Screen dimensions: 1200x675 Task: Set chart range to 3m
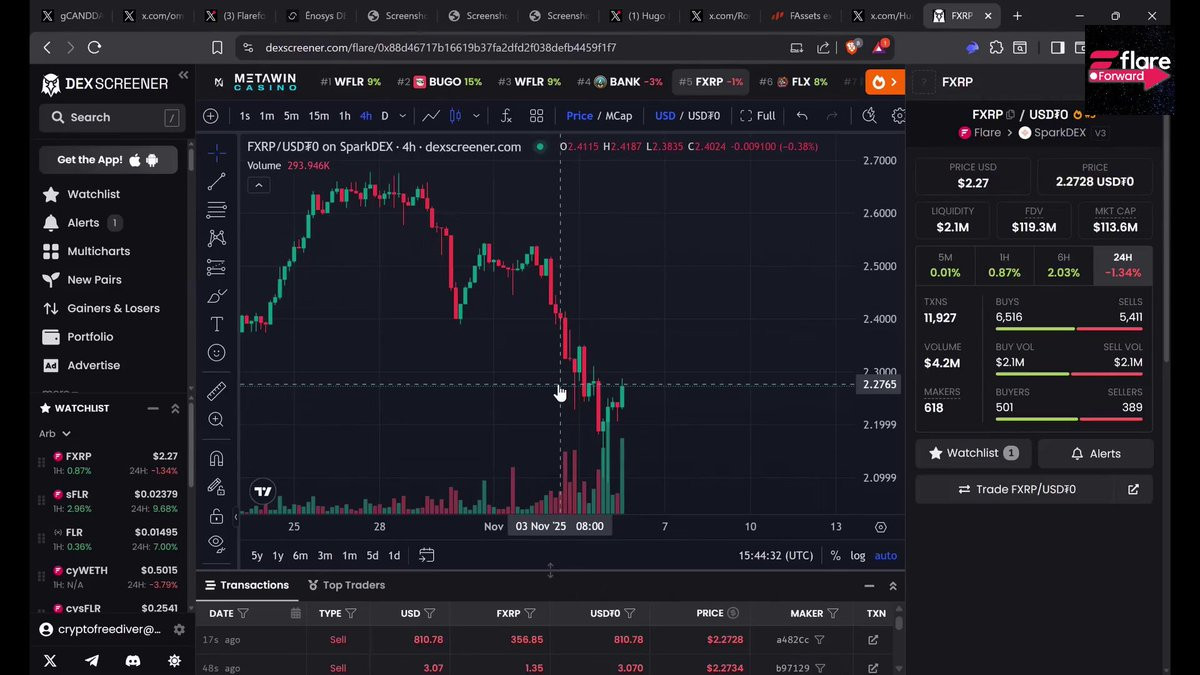click(x=325, y=555)
